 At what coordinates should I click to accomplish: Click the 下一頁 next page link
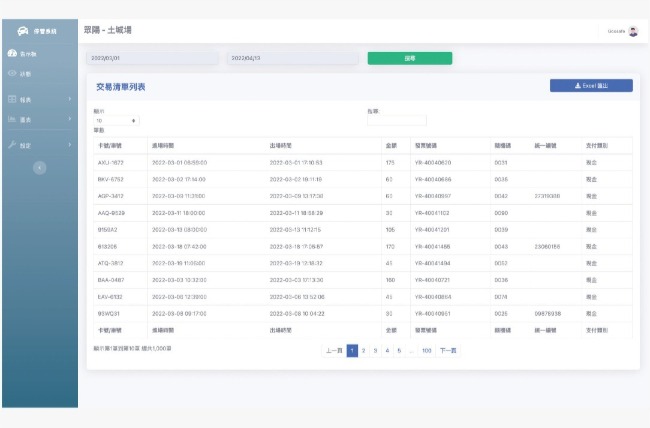(448, 351)
